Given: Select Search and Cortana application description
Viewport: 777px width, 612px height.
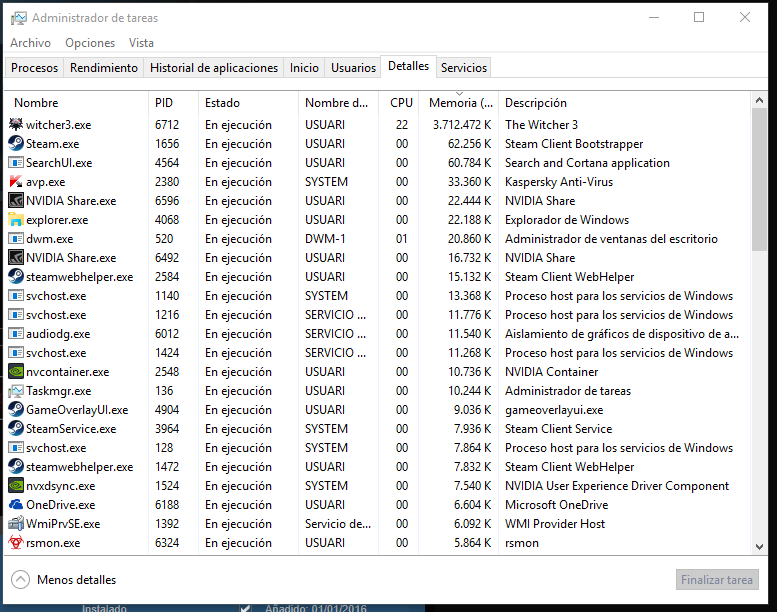Looking at the screenshot, I should click(x=587, y=163).
